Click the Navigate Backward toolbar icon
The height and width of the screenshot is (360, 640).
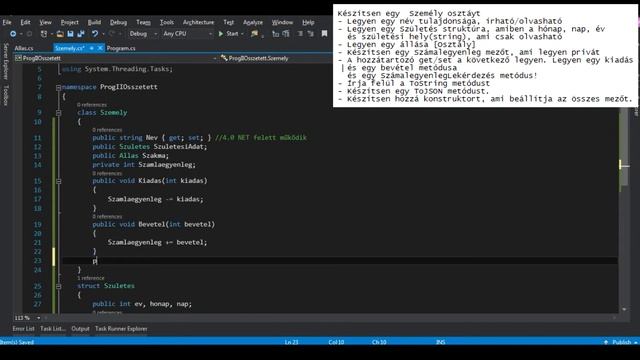click(x=13, y=34)
